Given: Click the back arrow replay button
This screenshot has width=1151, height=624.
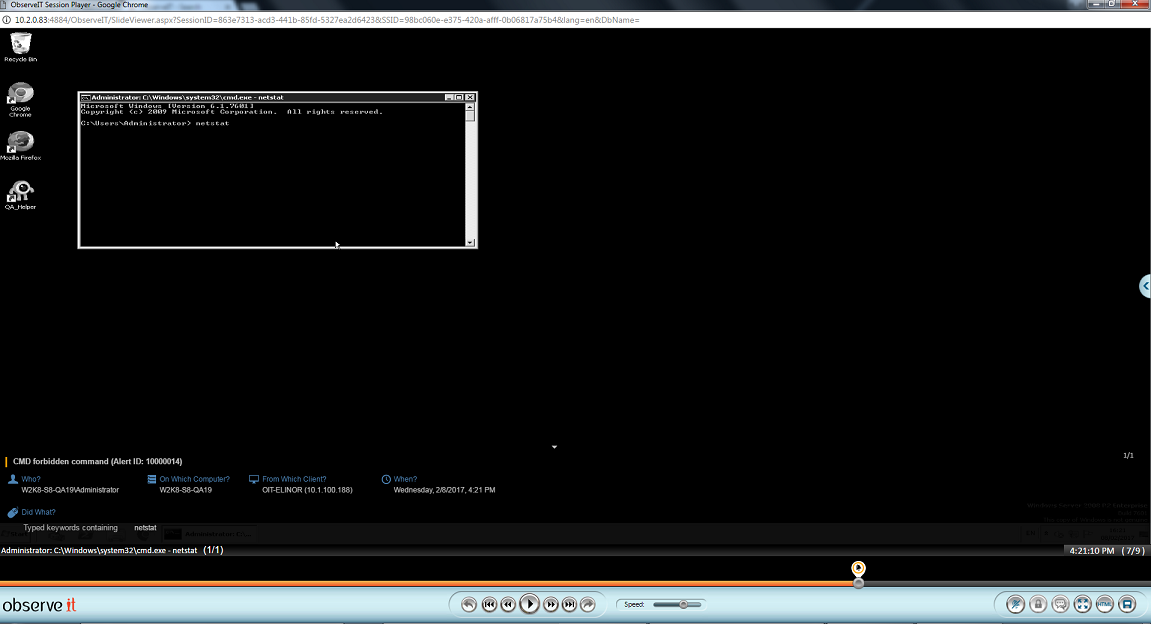Looking at the screenshot, I should click(468, 604).
